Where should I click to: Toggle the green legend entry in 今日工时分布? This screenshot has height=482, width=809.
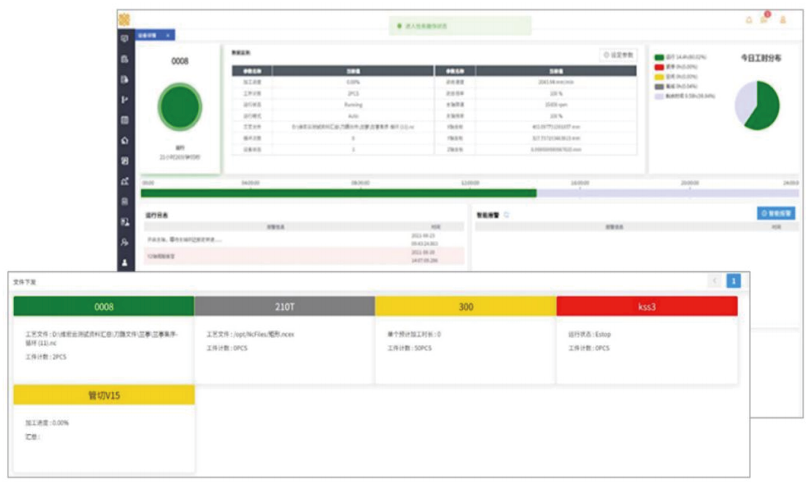pyautogui.click(x=681, y=57)
